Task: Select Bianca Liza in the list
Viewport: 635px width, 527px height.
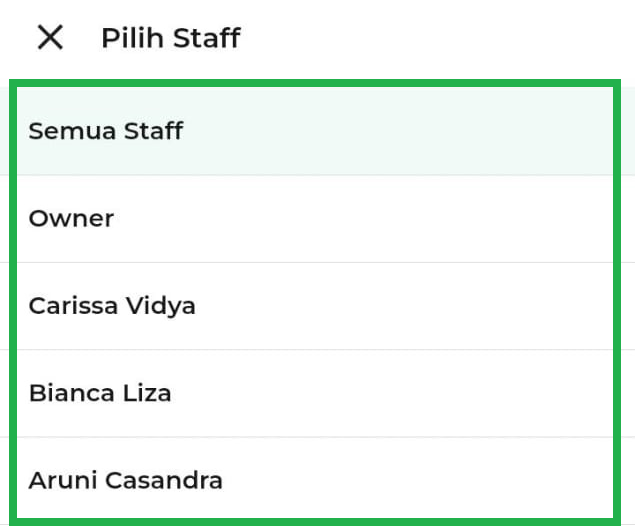Action: coord(100,393)
